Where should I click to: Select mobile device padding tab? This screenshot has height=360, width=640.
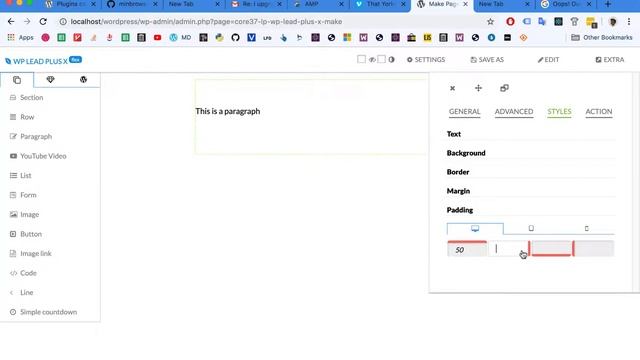587,229
